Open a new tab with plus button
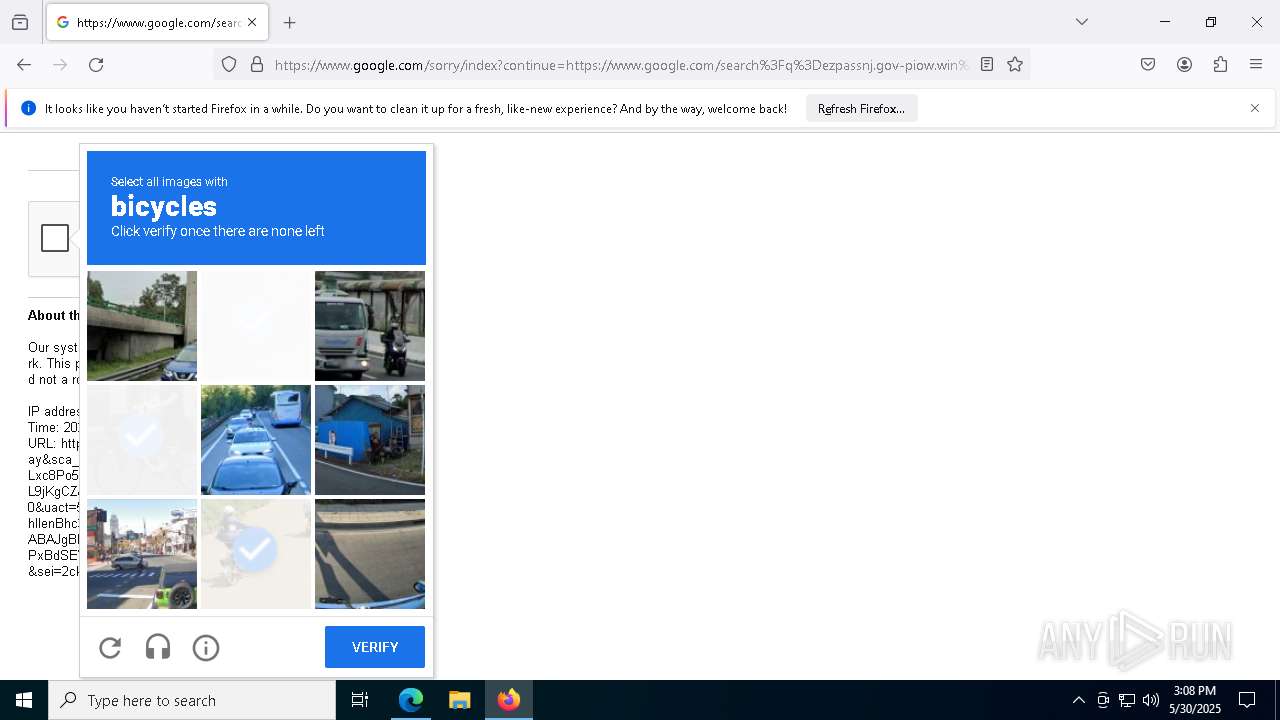 [x=290, y=22]
